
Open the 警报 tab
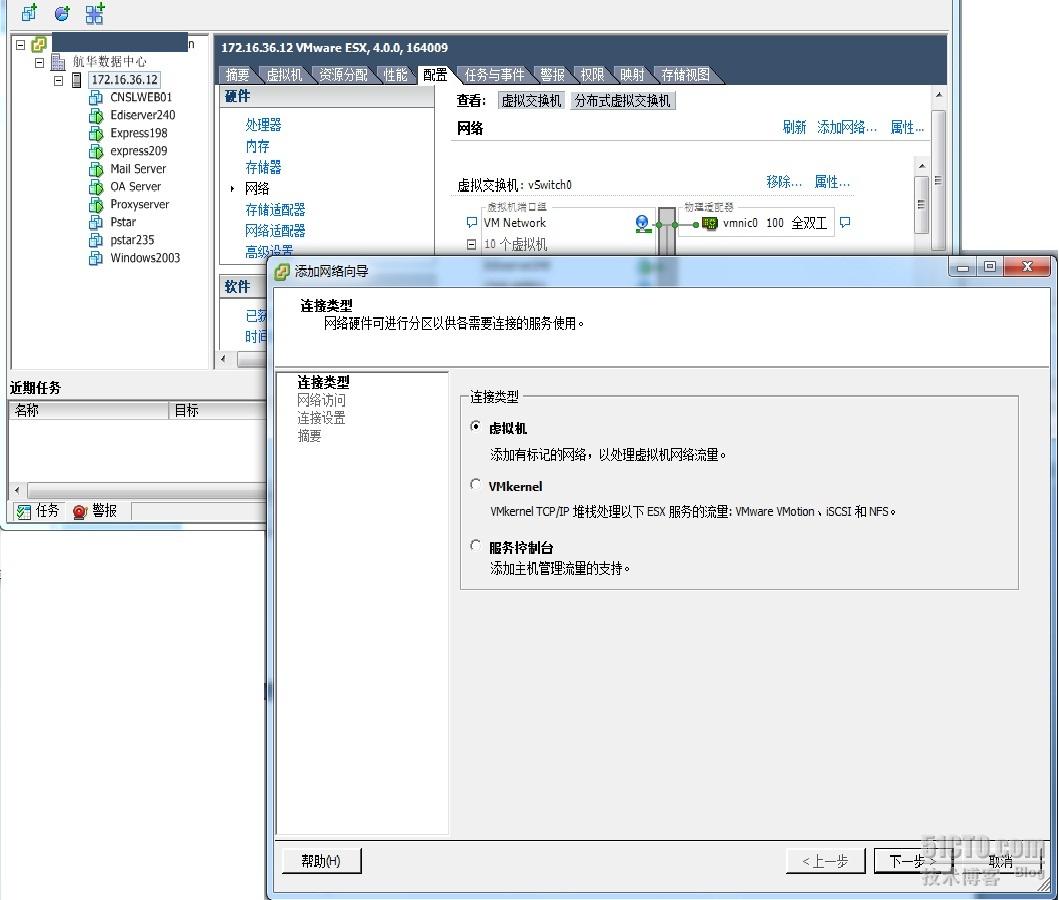pos(552,75)
